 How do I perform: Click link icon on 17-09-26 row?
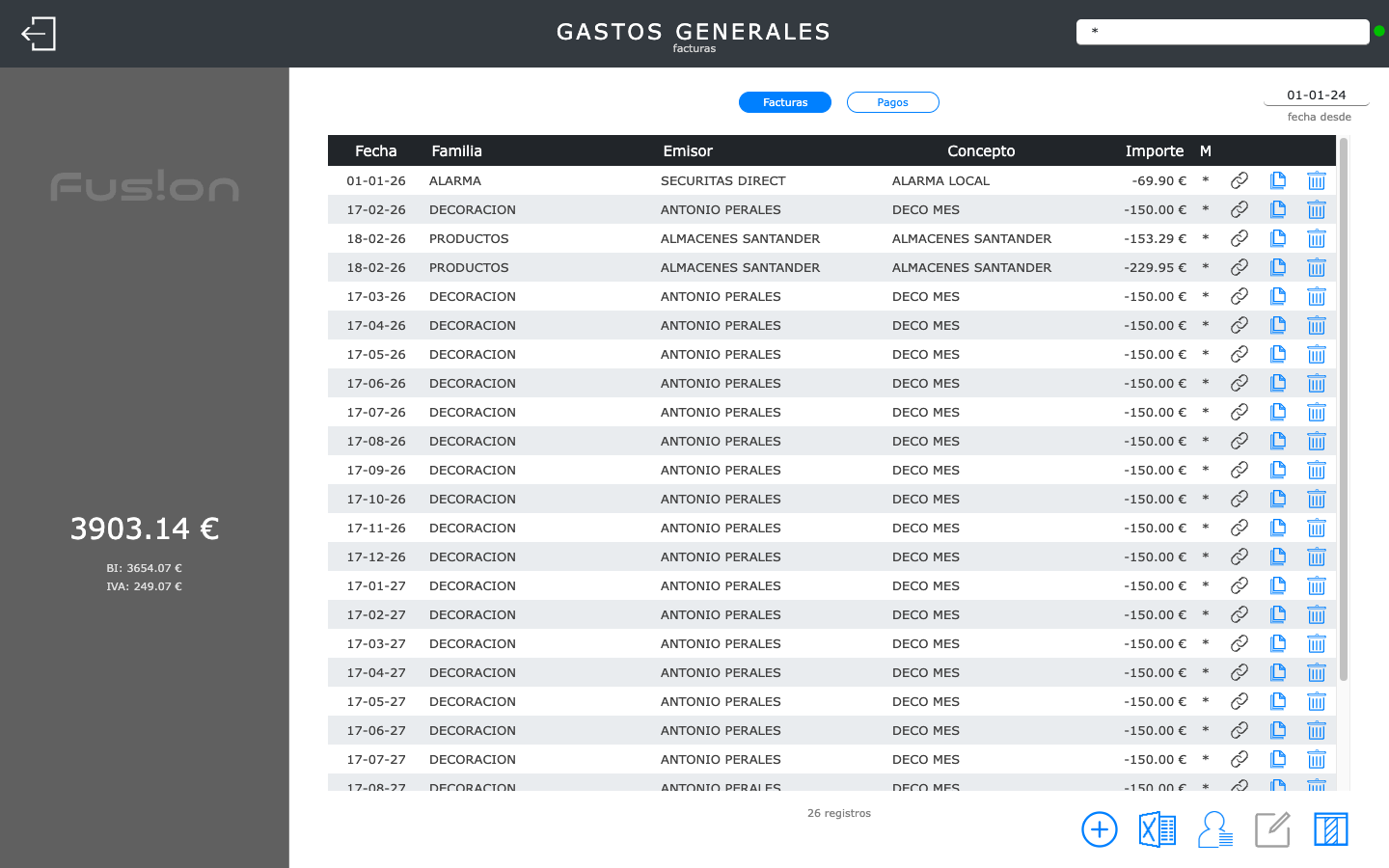point(1239,470)
